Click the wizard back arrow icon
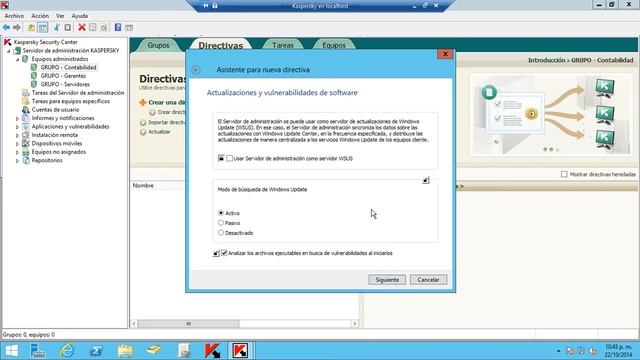 pyautogui.click(x=196, y=70)
